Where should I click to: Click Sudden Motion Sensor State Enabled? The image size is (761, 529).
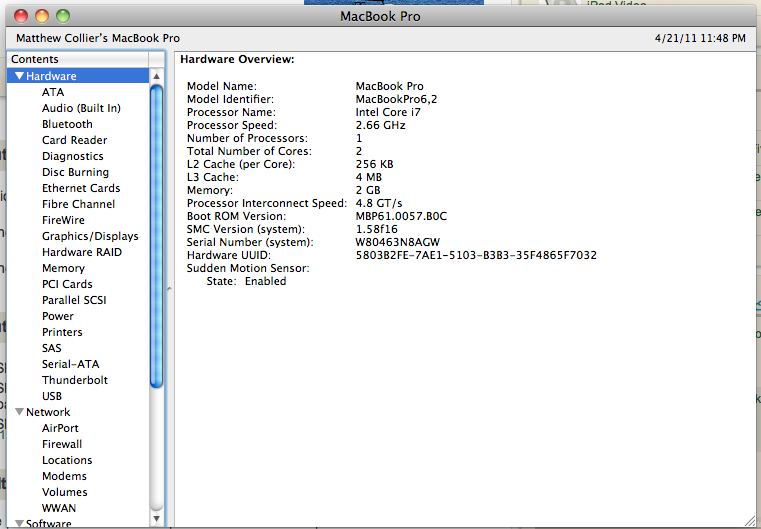[x=265, y=281]
